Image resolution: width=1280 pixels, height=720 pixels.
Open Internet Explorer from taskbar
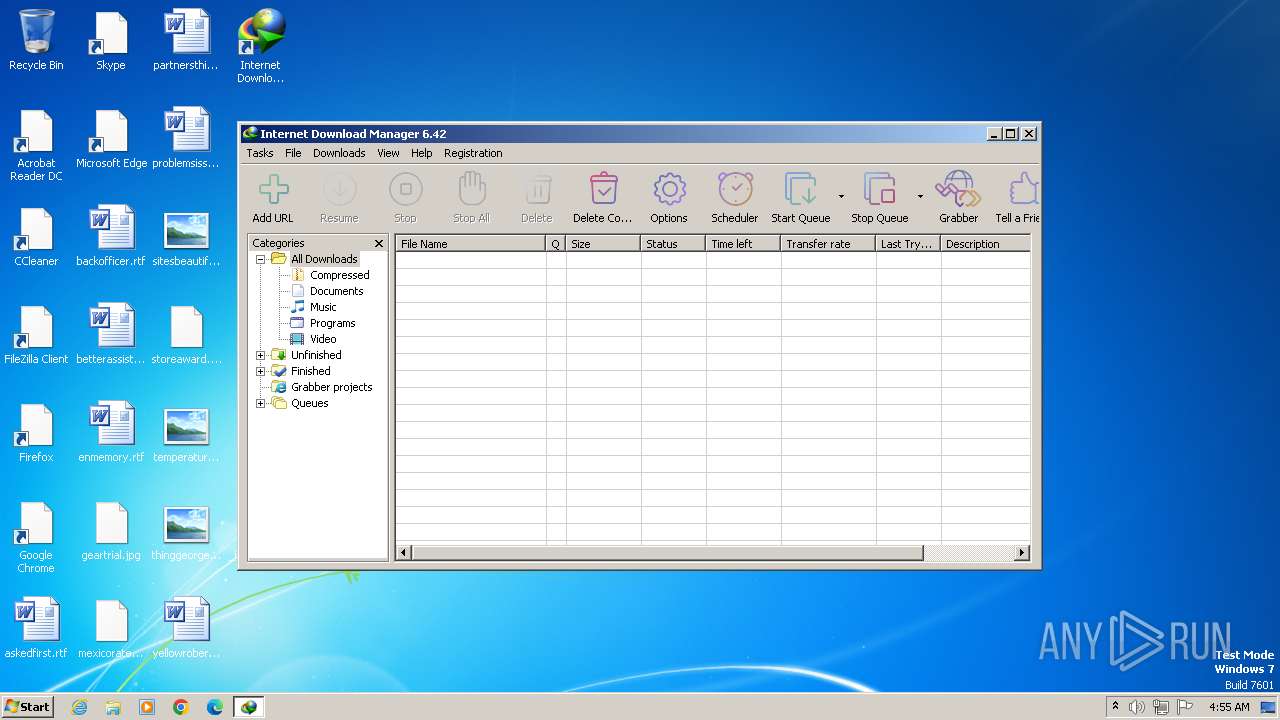[80, 707]
